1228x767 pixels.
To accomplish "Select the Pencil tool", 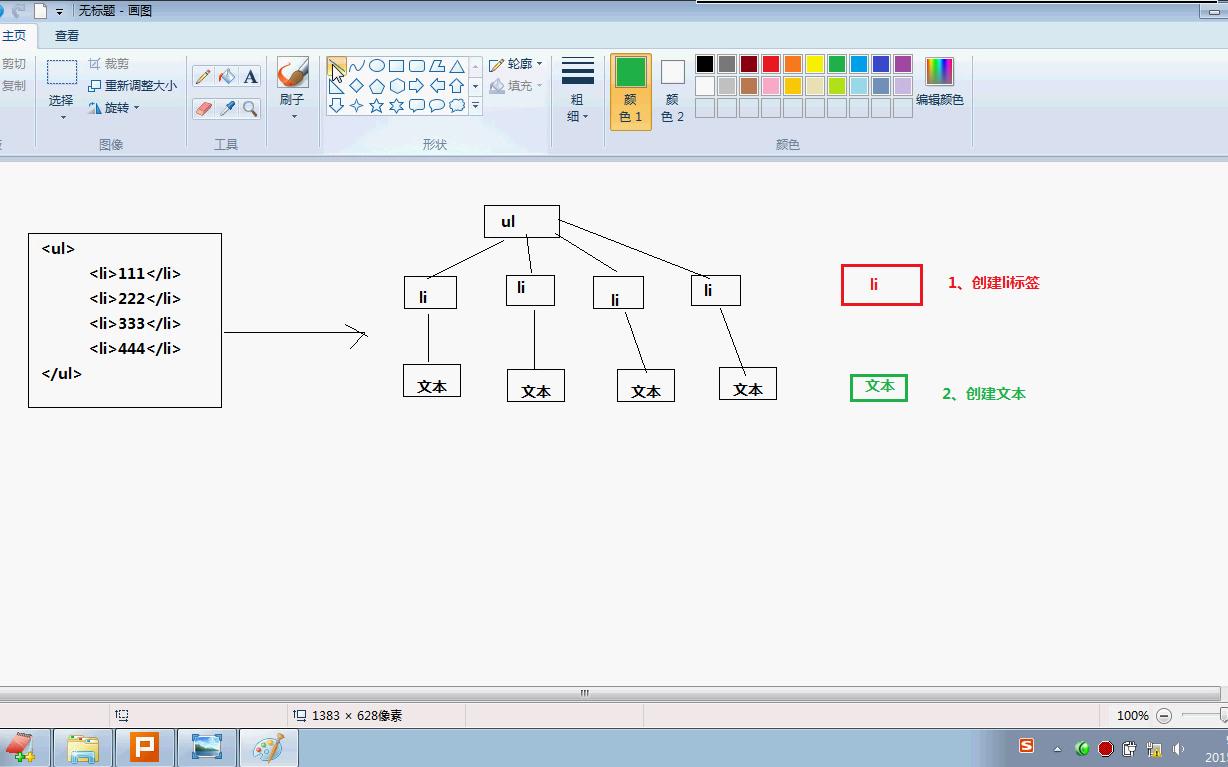I will (204, 75).
